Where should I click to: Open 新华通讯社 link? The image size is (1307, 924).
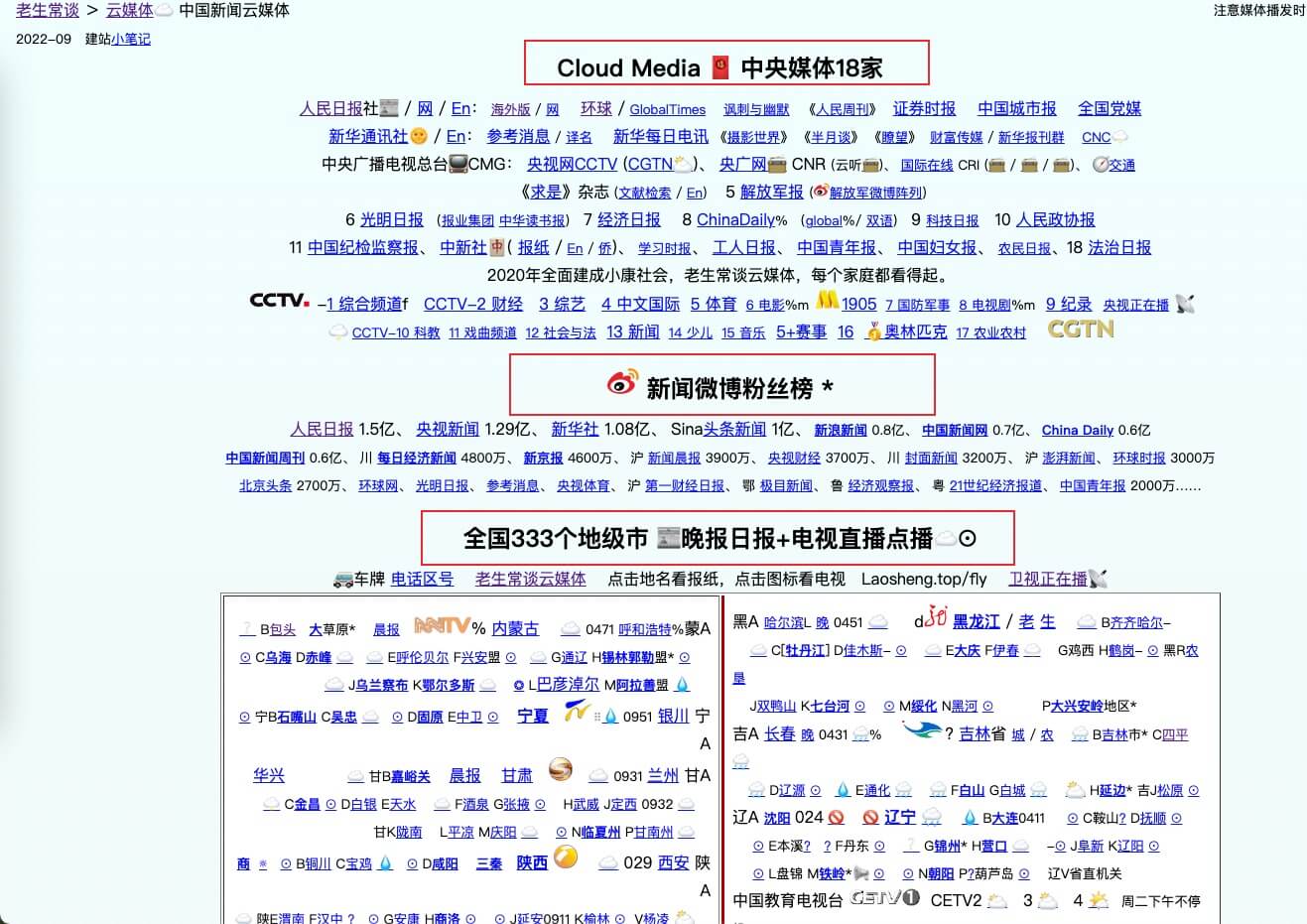click(x=368, y=136)
